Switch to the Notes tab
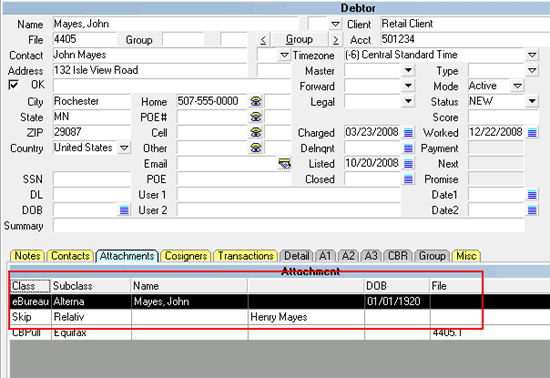 [27, 256]
